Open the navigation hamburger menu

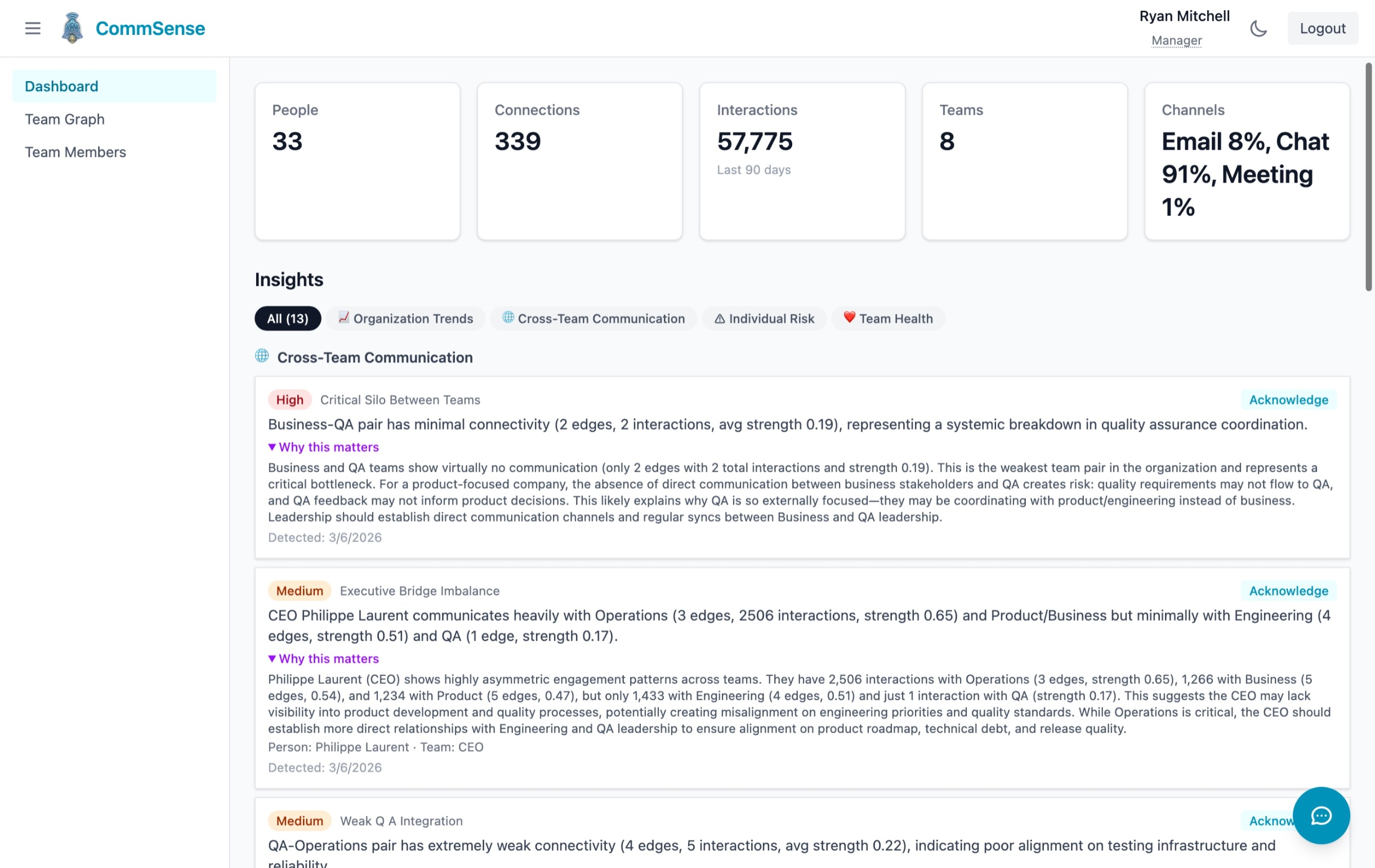coord(33,28)
